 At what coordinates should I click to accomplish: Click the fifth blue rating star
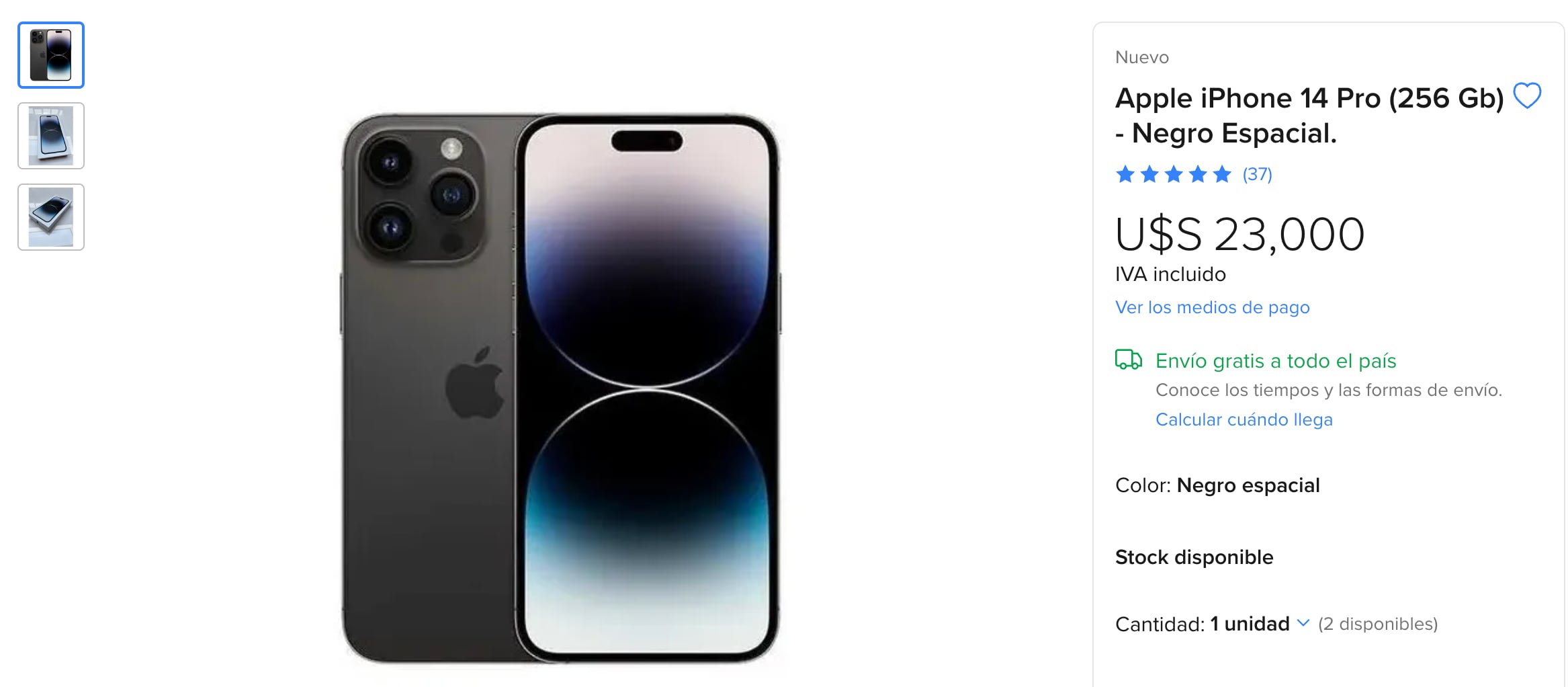click(x=1222, y=175)
